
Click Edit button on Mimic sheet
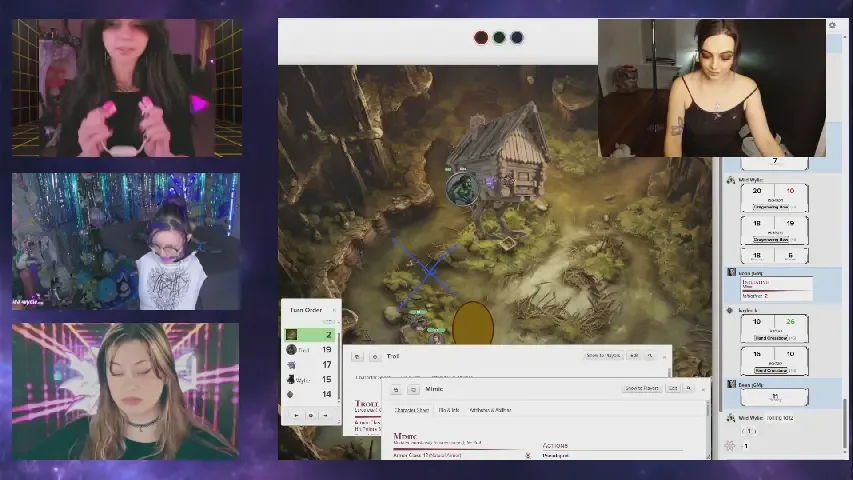pyautogui.click(x=673, y=388)
